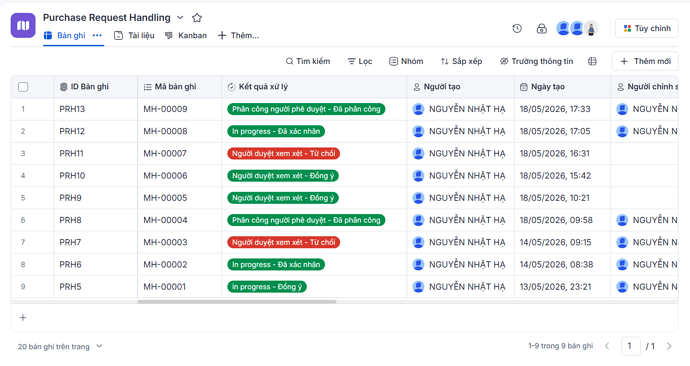
Task: Click date 14/05/2026, 09:15
Action: coord(555,242)
